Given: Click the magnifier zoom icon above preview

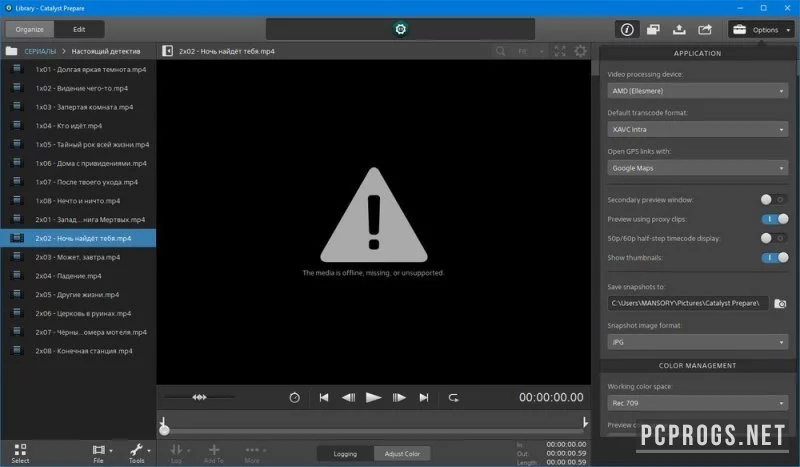Looking at the screenshot, I should 501,51.
